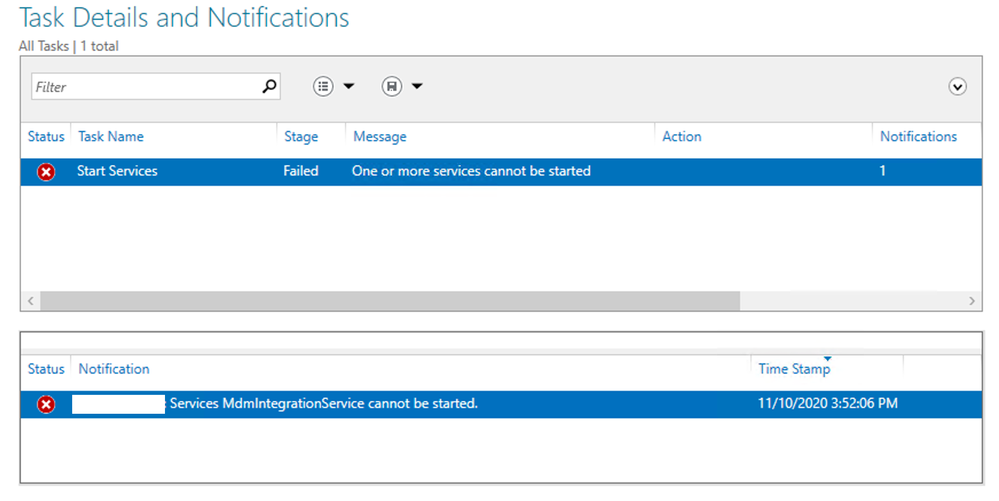999x501 pixels.
Task: Type in the Filter text field
Action: tap(145, 87)
